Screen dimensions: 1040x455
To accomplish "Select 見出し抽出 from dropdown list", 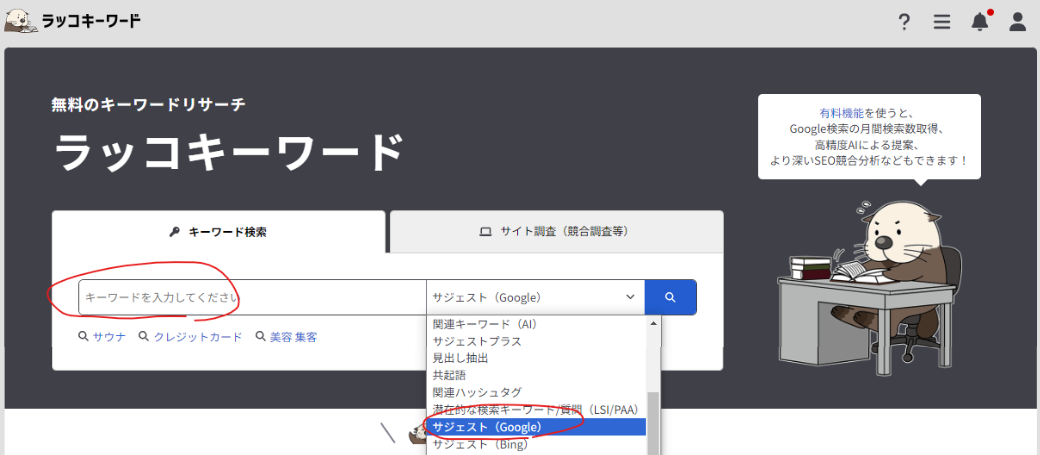I will [x=536, y=358].
